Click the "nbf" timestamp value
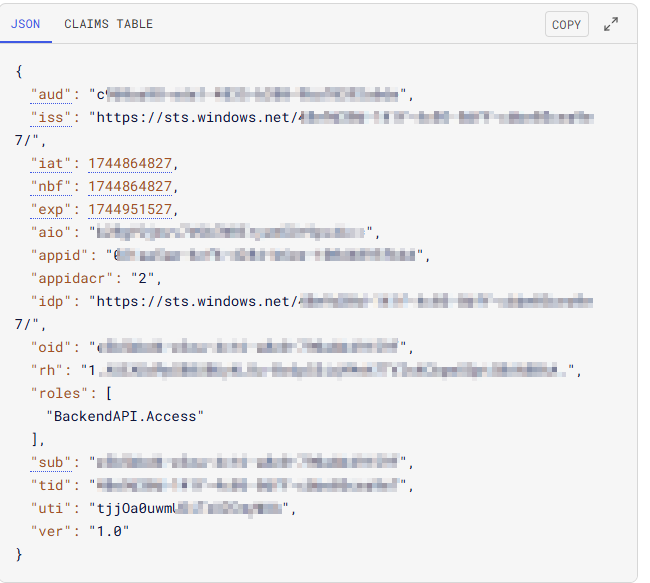 131,187
